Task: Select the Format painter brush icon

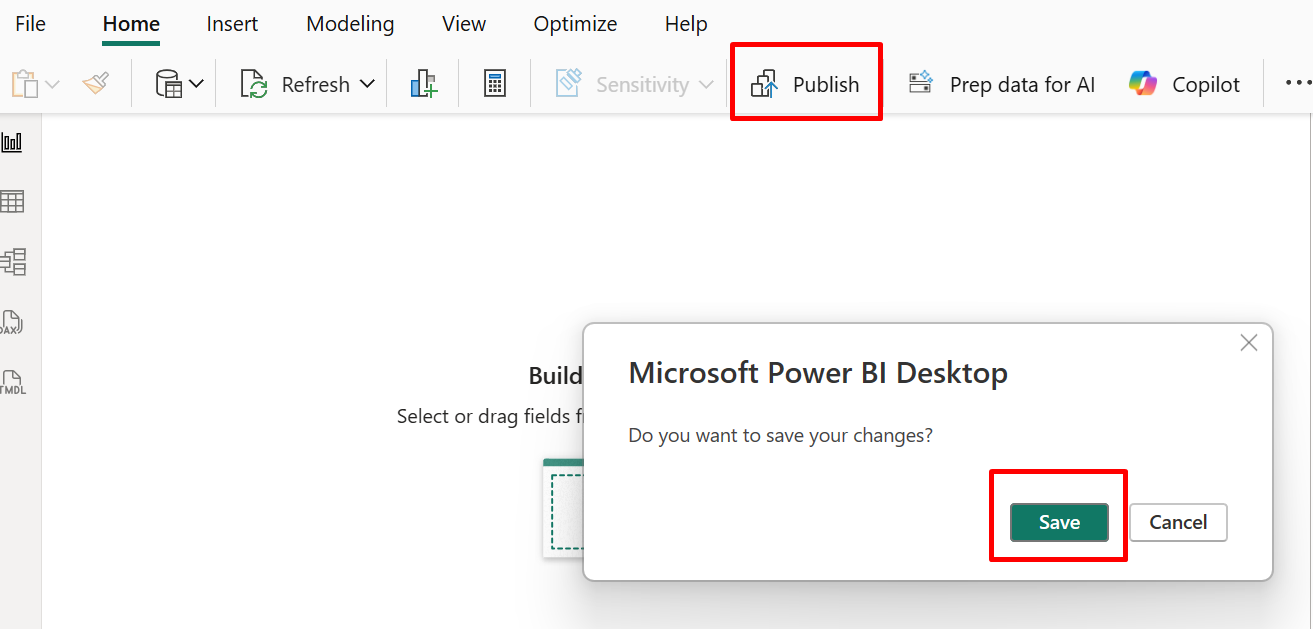Action: click(x=96, y=85)
